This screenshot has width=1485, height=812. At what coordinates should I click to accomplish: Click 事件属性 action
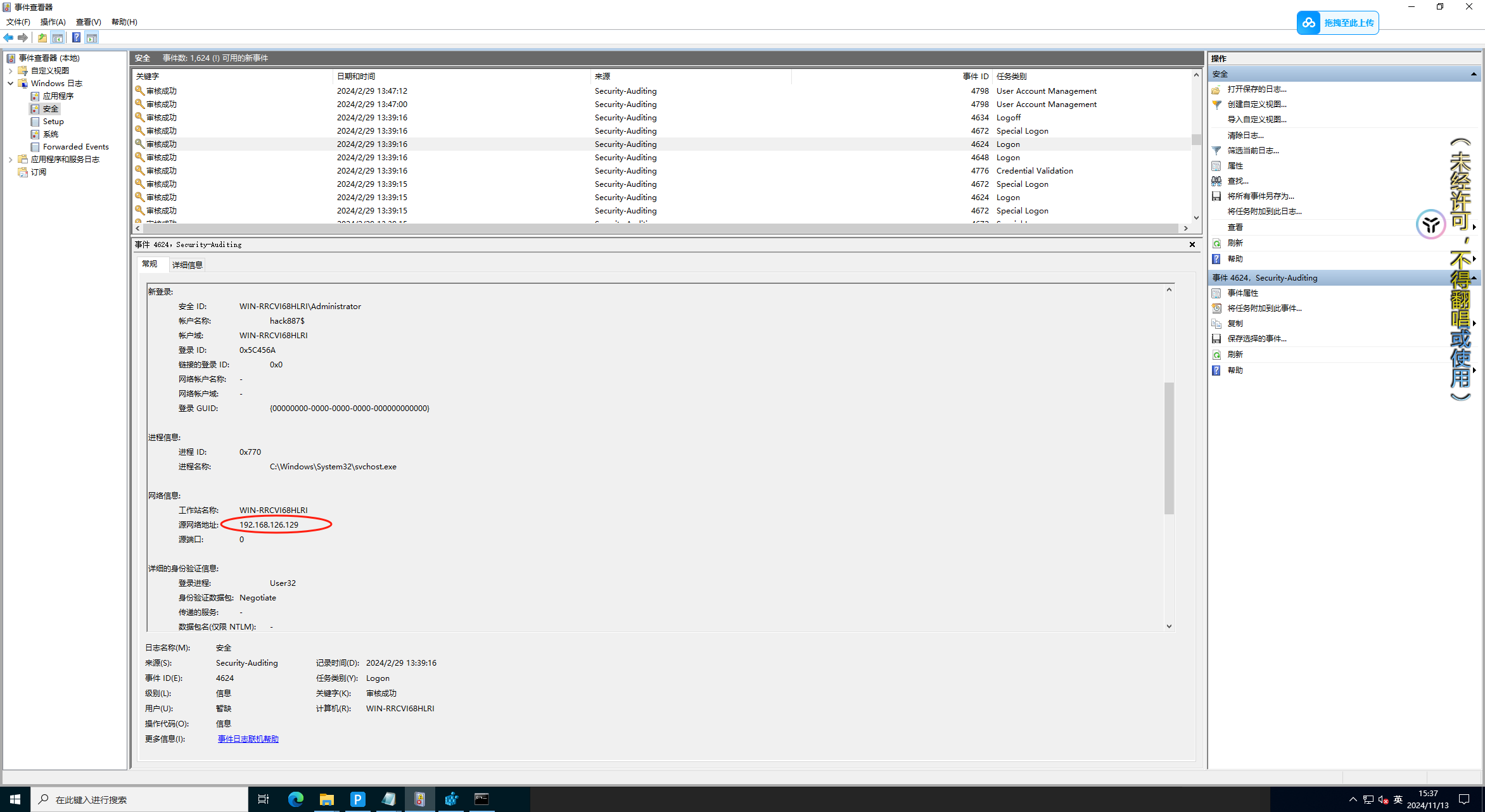1243,293
